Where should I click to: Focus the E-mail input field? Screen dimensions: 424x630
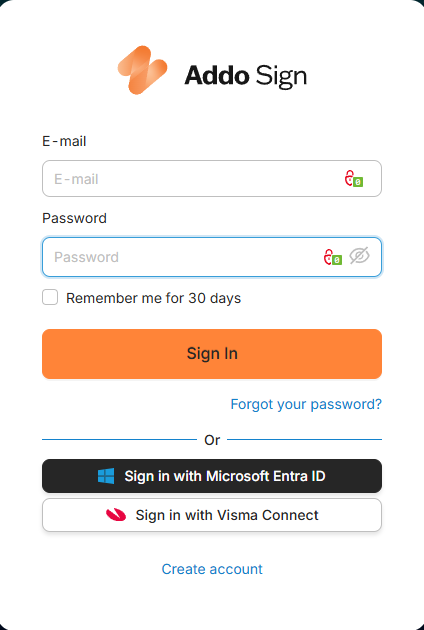pyautogui.click(x=212, y=178)
